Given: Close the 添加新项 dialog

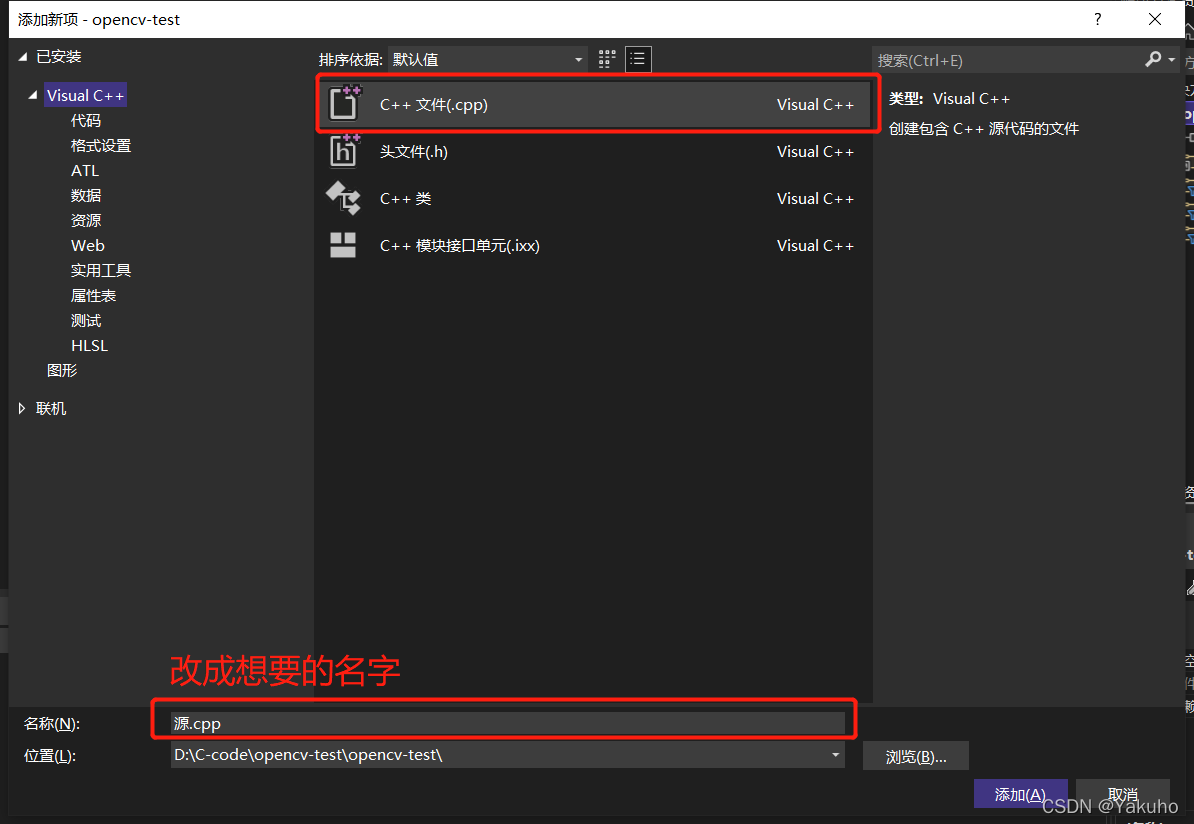Looking at the screenshot, I should [x=1154, y=19].
